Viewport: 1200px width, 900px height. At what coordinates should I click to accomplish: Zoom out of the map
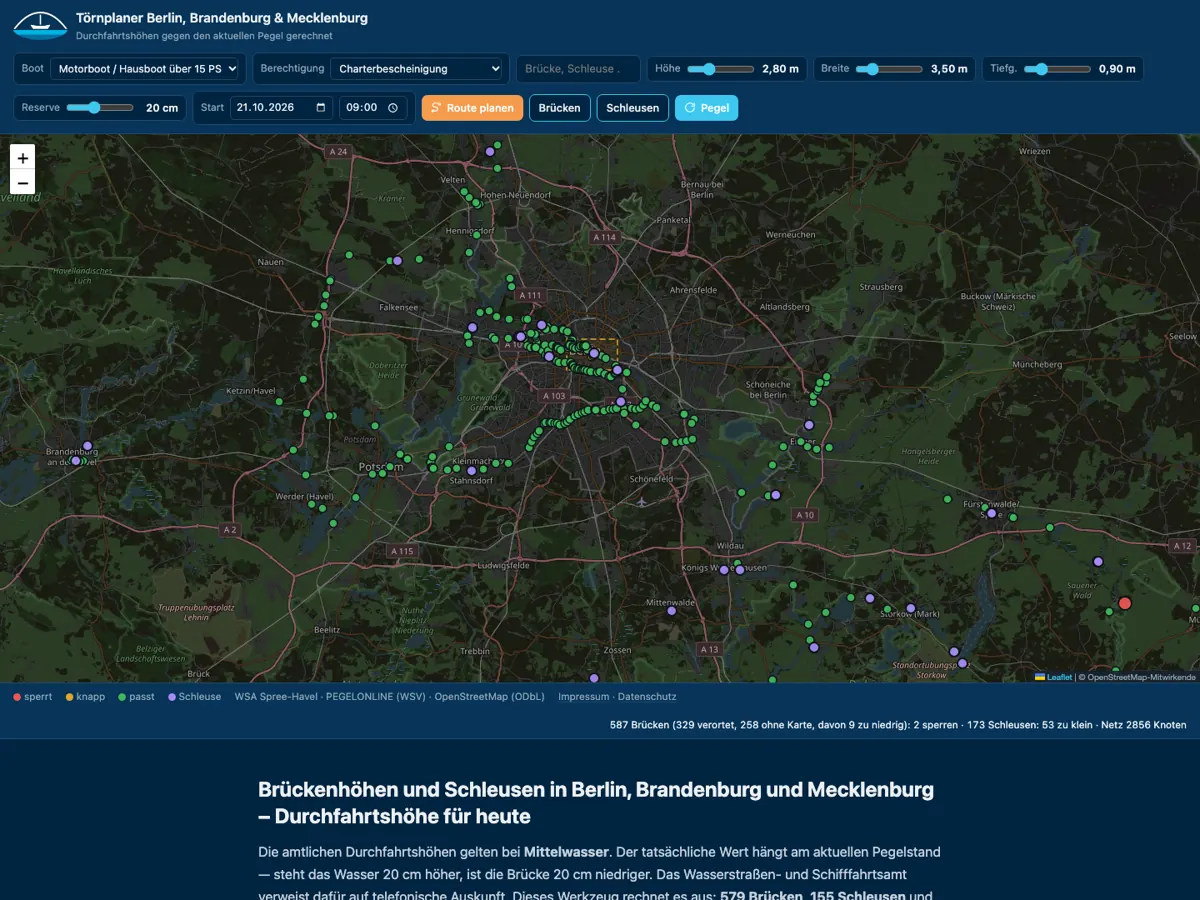click(x=22, y=183)
